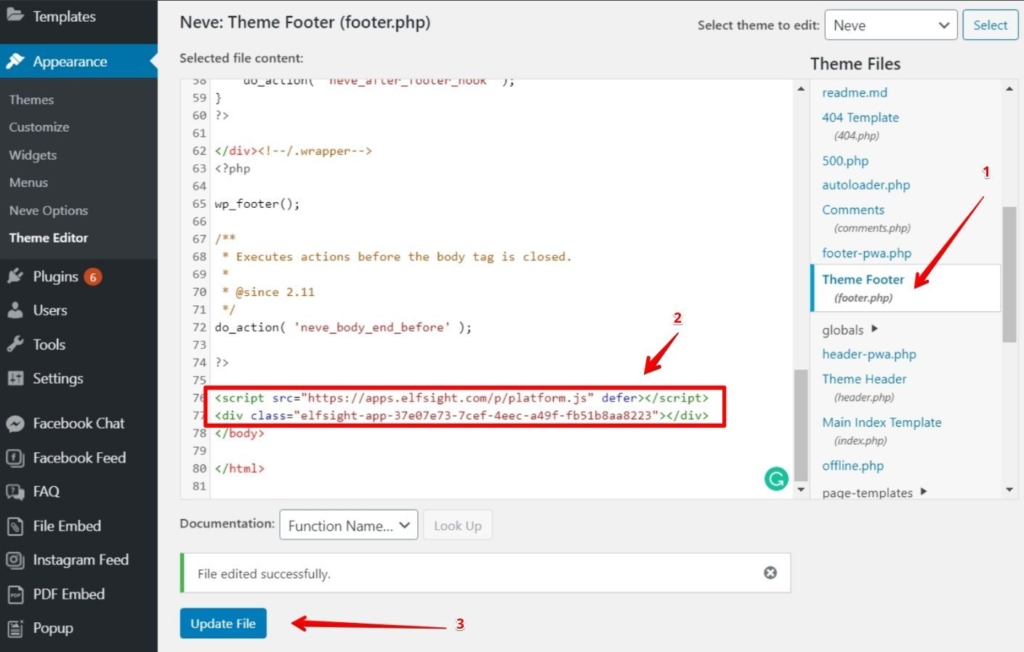Expand the globals folder arrow
Image resolution: width=1024 pixels, height=652 pixels.
coord(875,329)
